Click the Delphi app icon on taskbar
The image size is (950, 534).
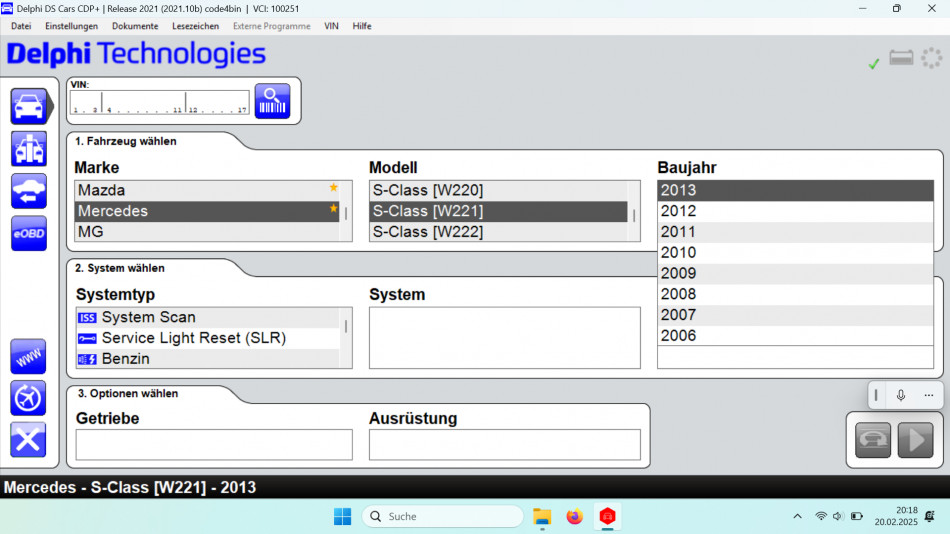pyautogui.click(x=607, y=516)
